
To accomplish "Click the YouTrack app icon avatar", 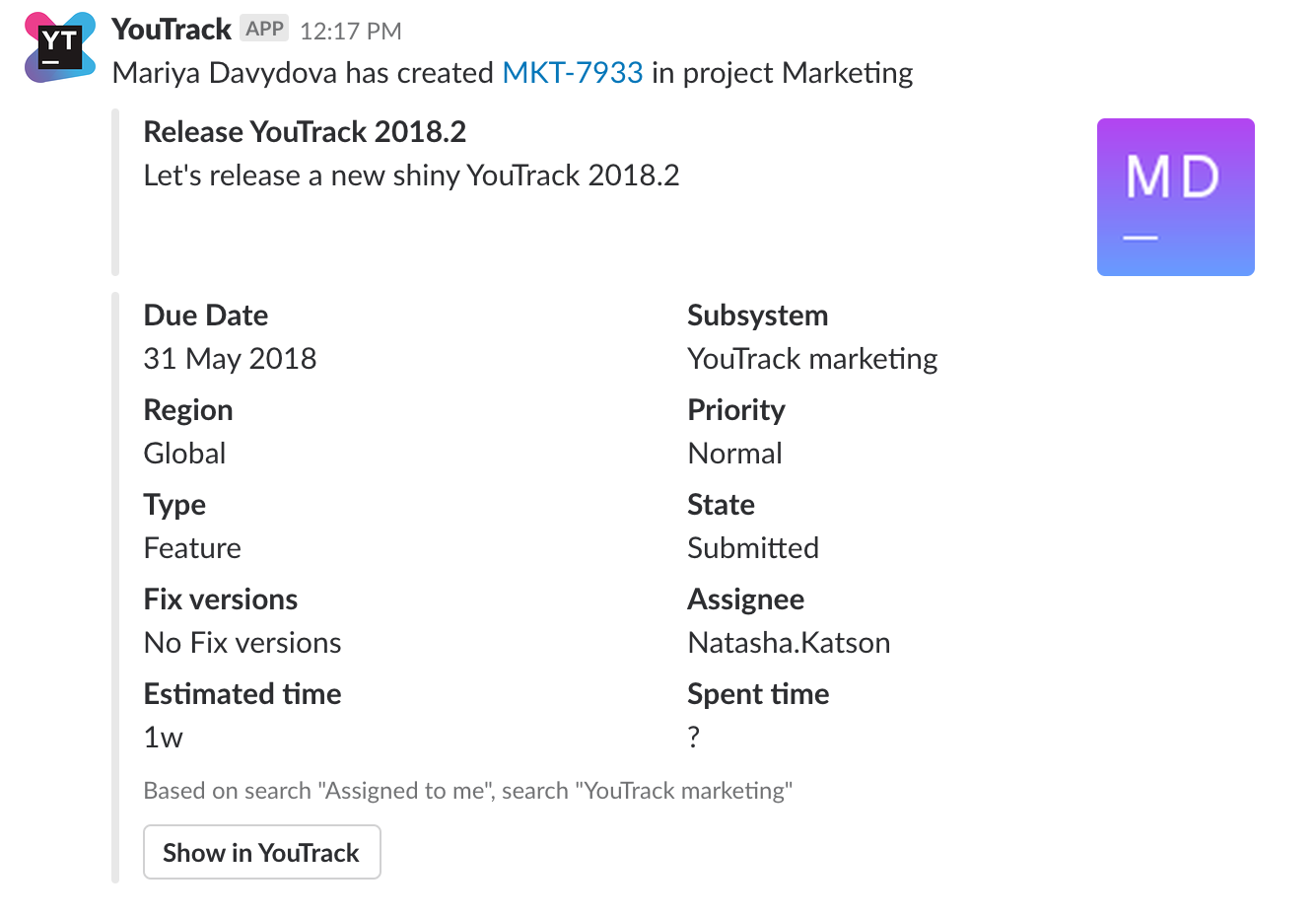I will [59, 46].
